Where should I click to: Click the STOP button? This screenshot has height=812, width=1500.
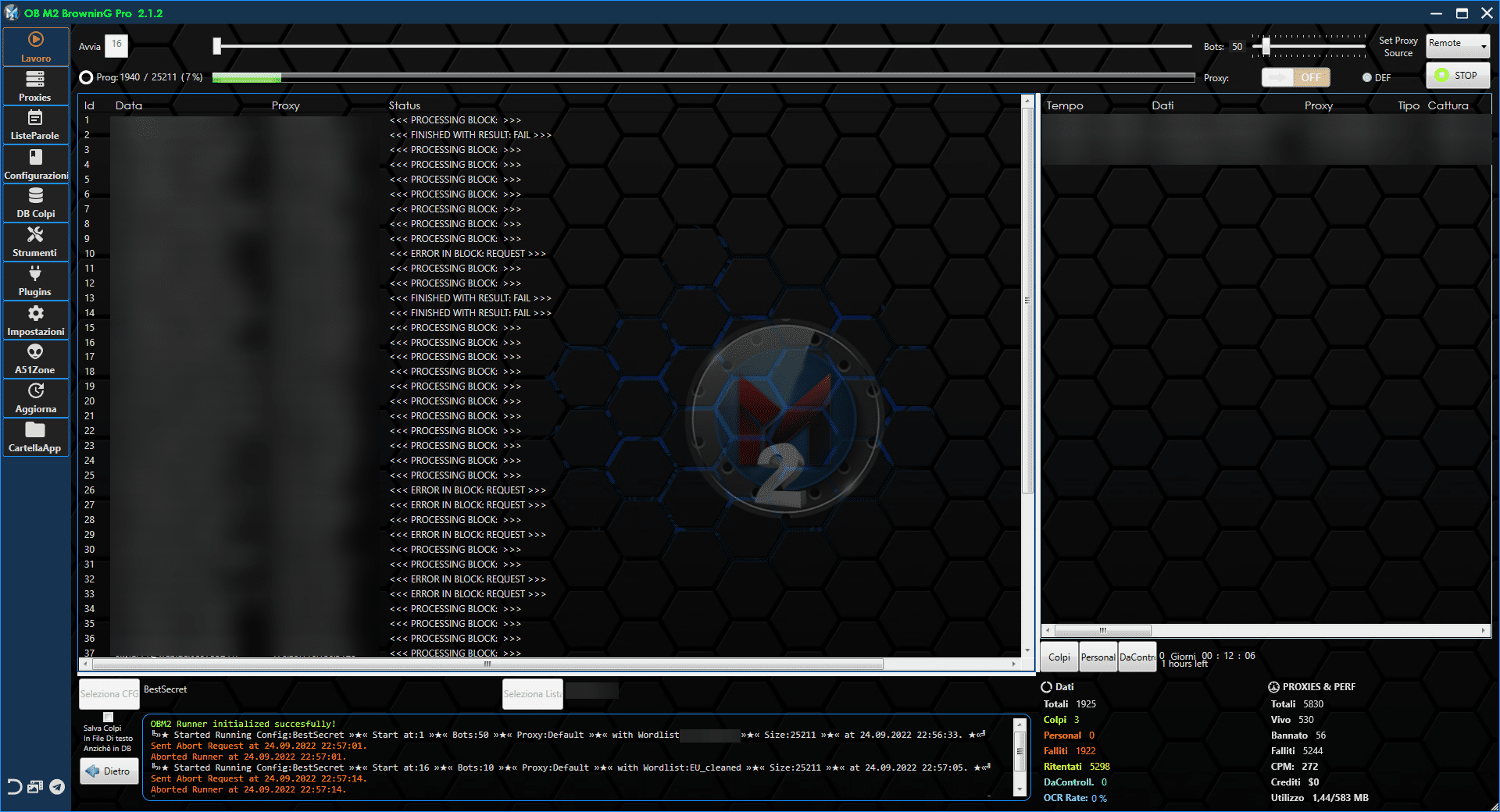point(1458,76)
